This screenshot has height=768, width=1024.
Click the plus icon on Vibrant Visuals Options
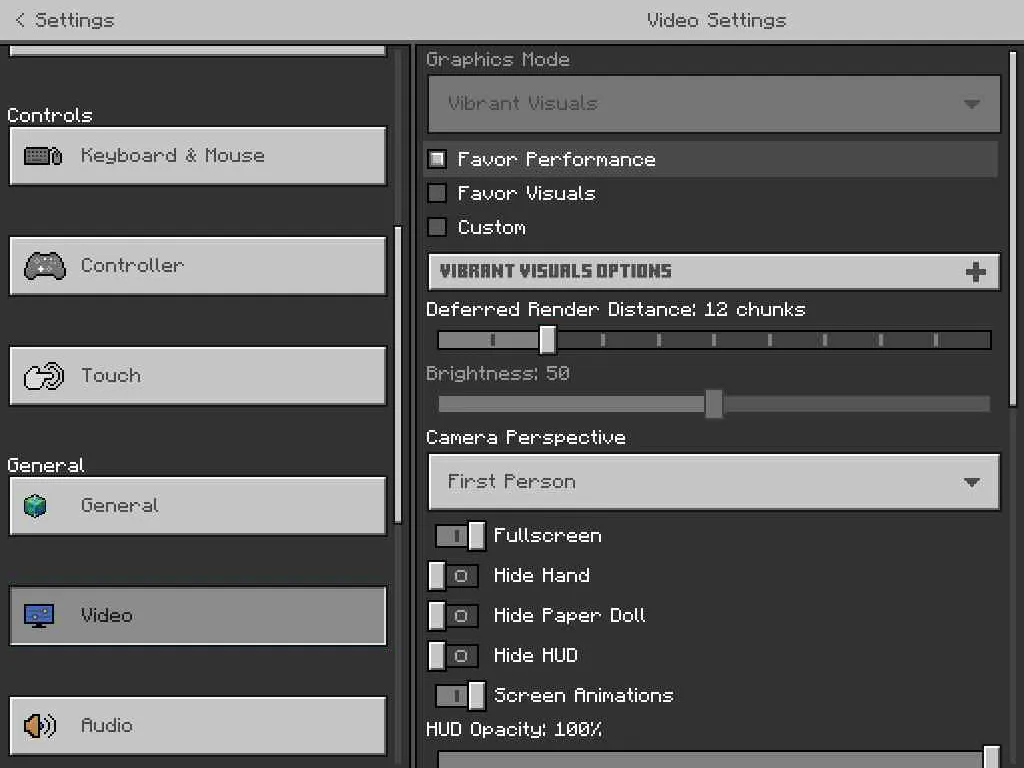(x=976, y=272)
